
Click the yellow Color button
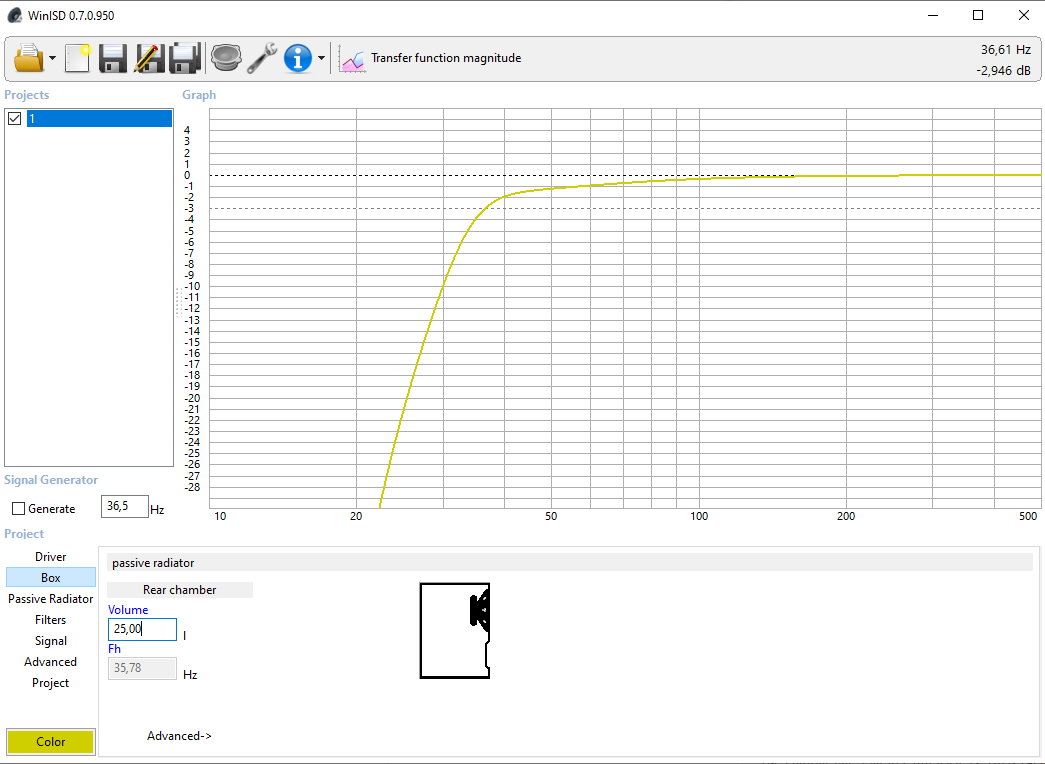(x=51, y=741)
